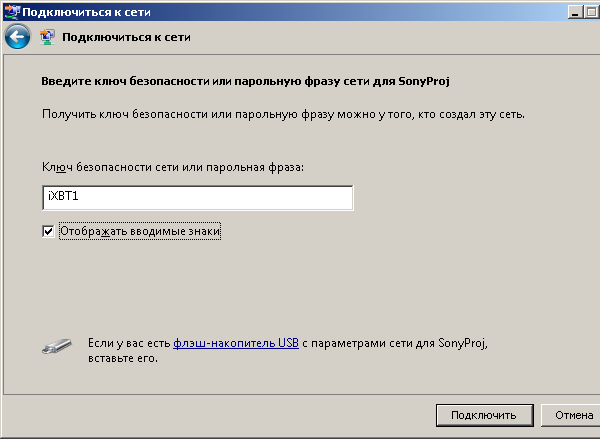
Task: Click the network icon beside the wizard header
Action: [x=47, y=38]
